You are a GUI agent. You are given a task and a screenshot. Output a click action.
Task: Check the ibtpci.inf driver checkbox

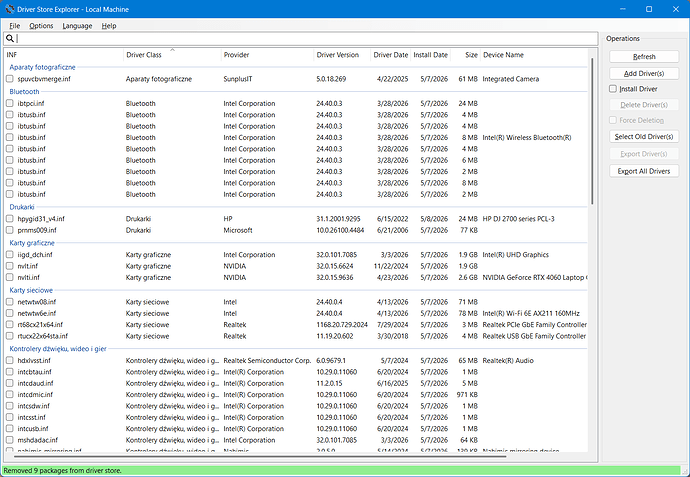tap(10, 103)
